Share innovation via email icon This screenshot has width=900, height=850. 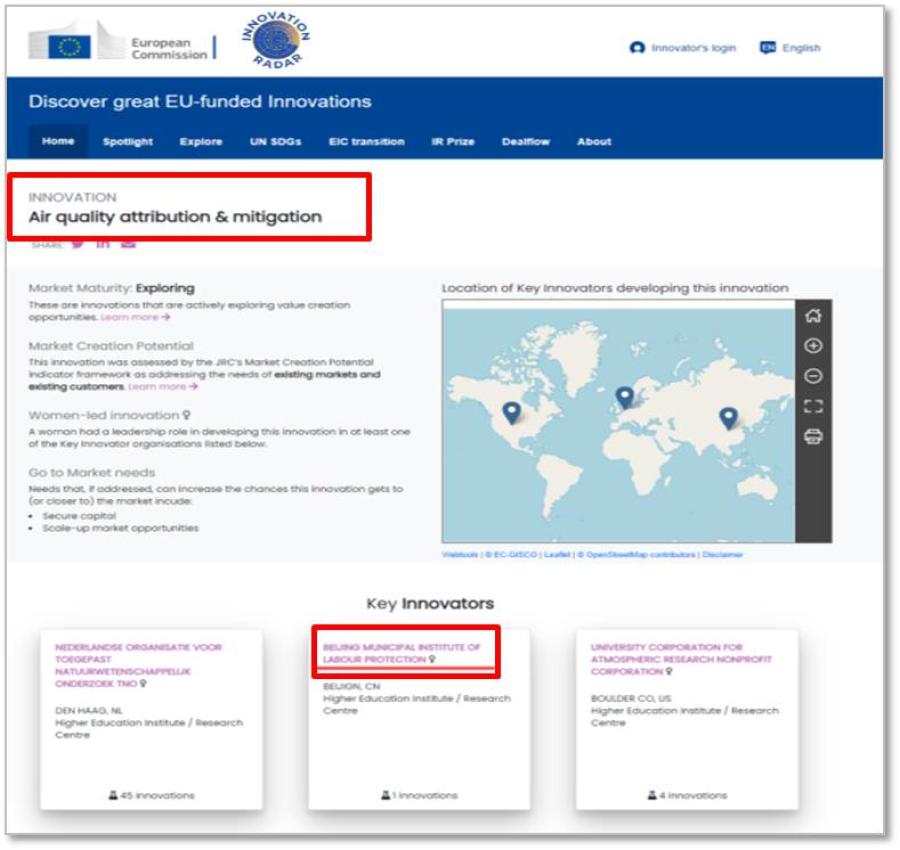point(128,243)
